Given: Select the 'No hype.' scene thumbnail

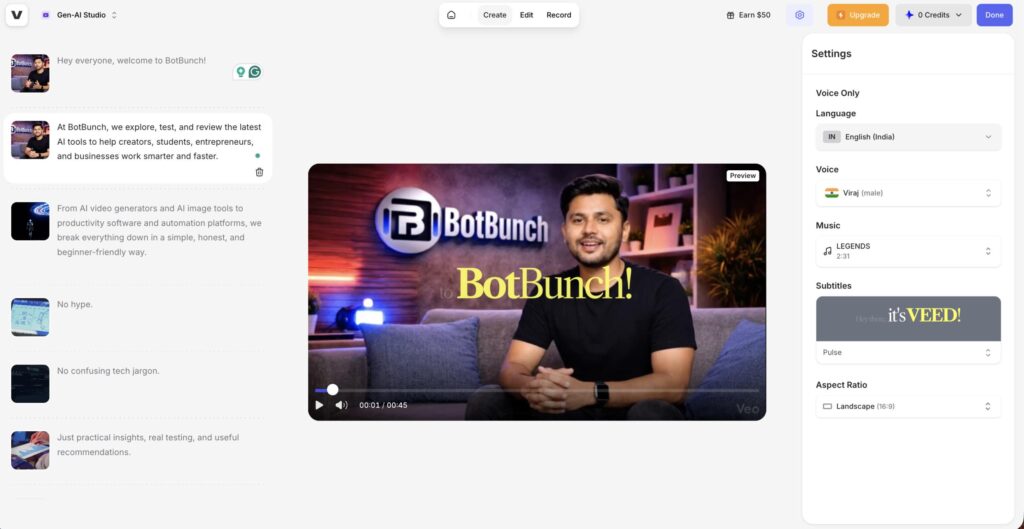Looking at the screenshot, I should coord(30,317).
